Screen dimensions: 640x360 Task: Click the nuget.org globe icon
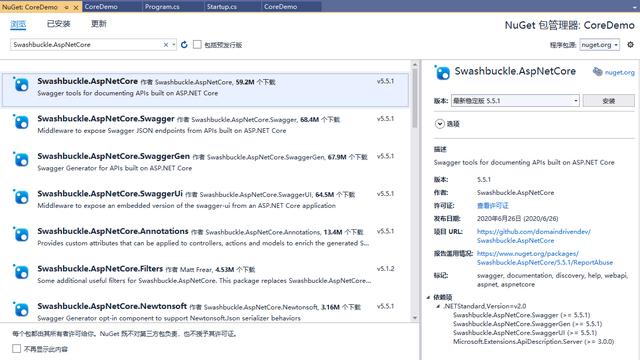tap(598, 72)
